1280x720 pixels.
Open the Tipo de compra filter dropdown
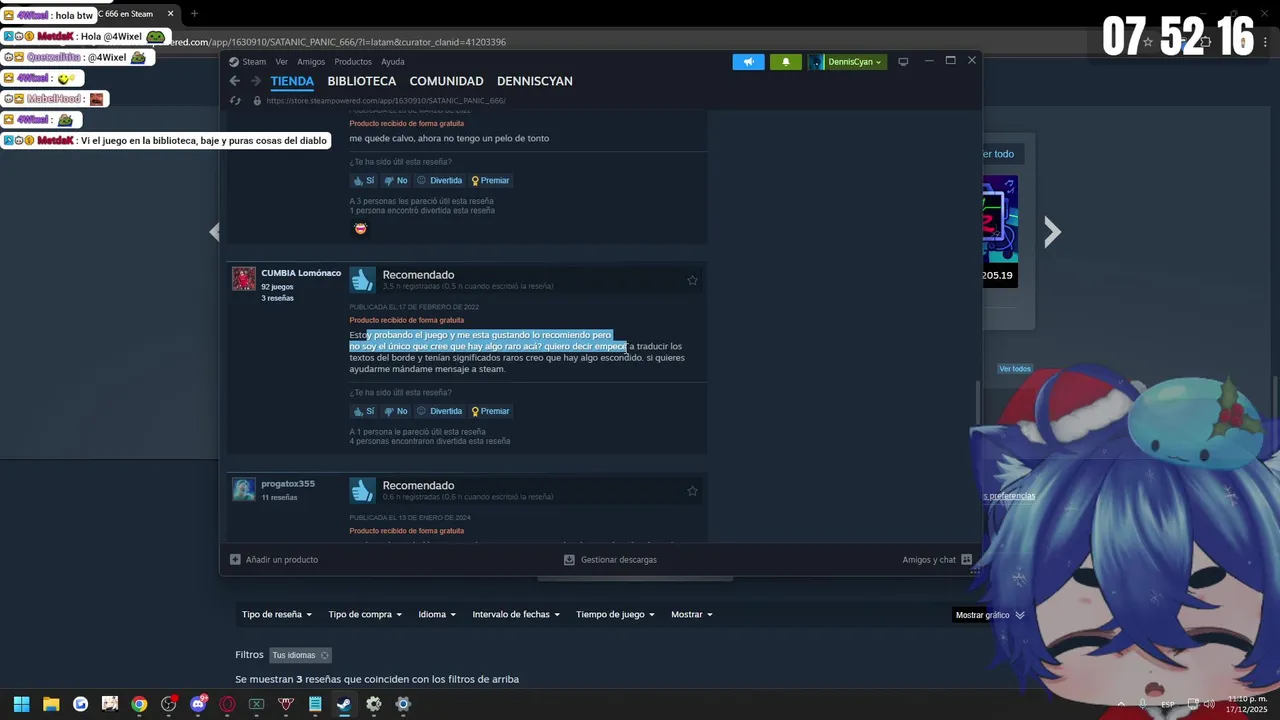coord(365,615)
